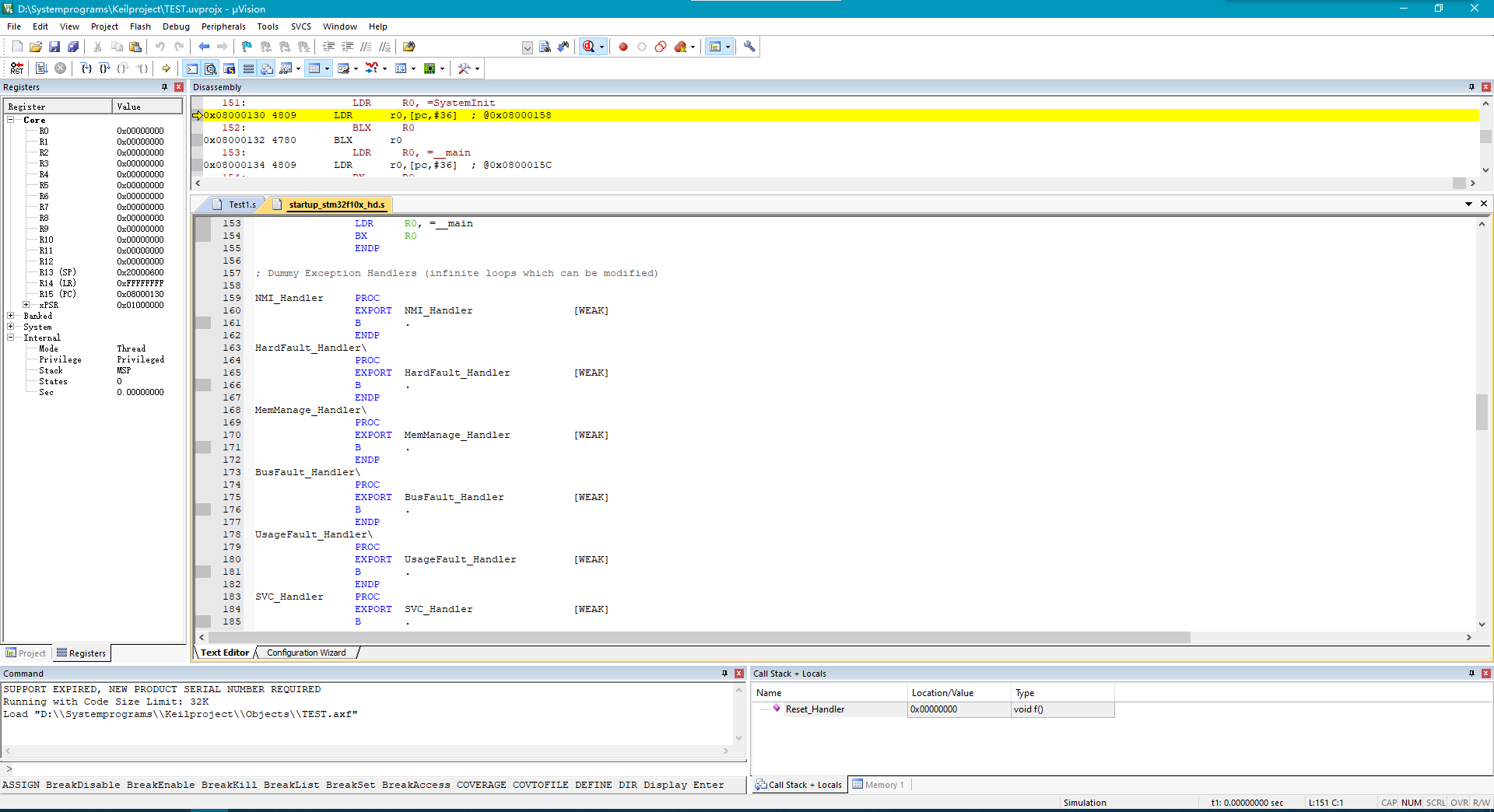Click the Paste clipboard icon
The height and width of the screenshot is (812, 1494).
(x=135, y=47)
